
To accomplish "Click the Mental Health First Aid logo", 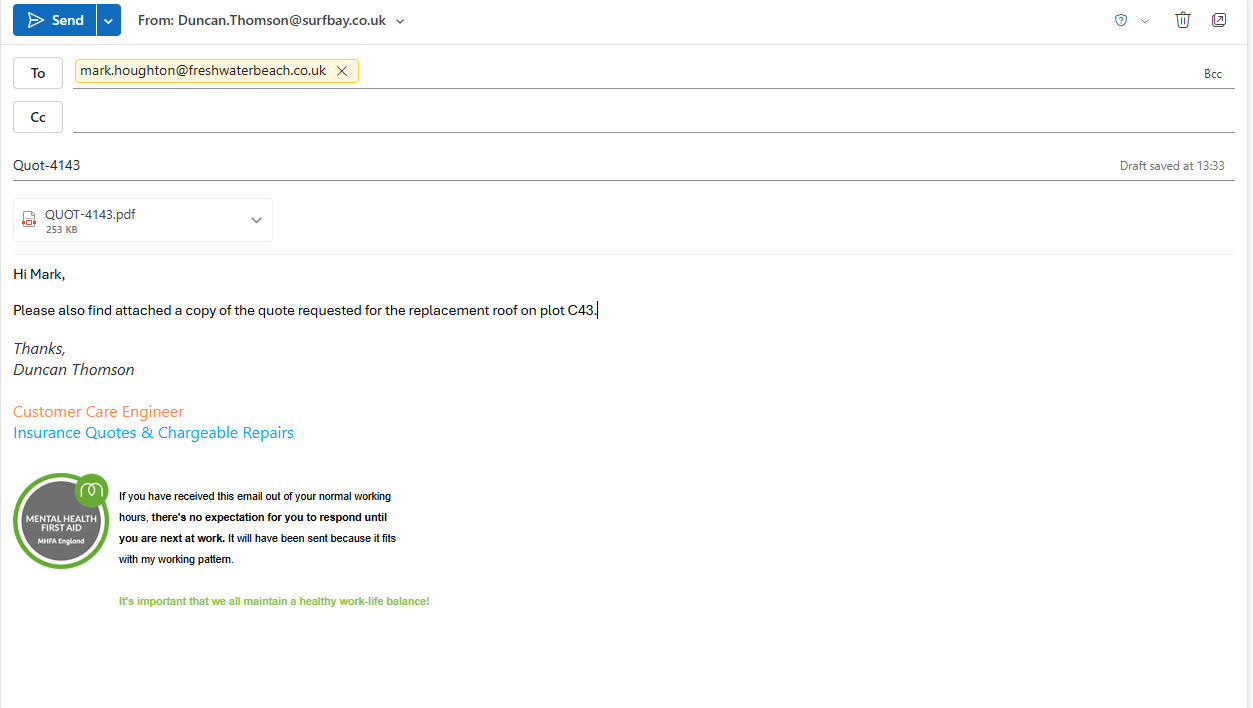I will [x=61, y=521].
